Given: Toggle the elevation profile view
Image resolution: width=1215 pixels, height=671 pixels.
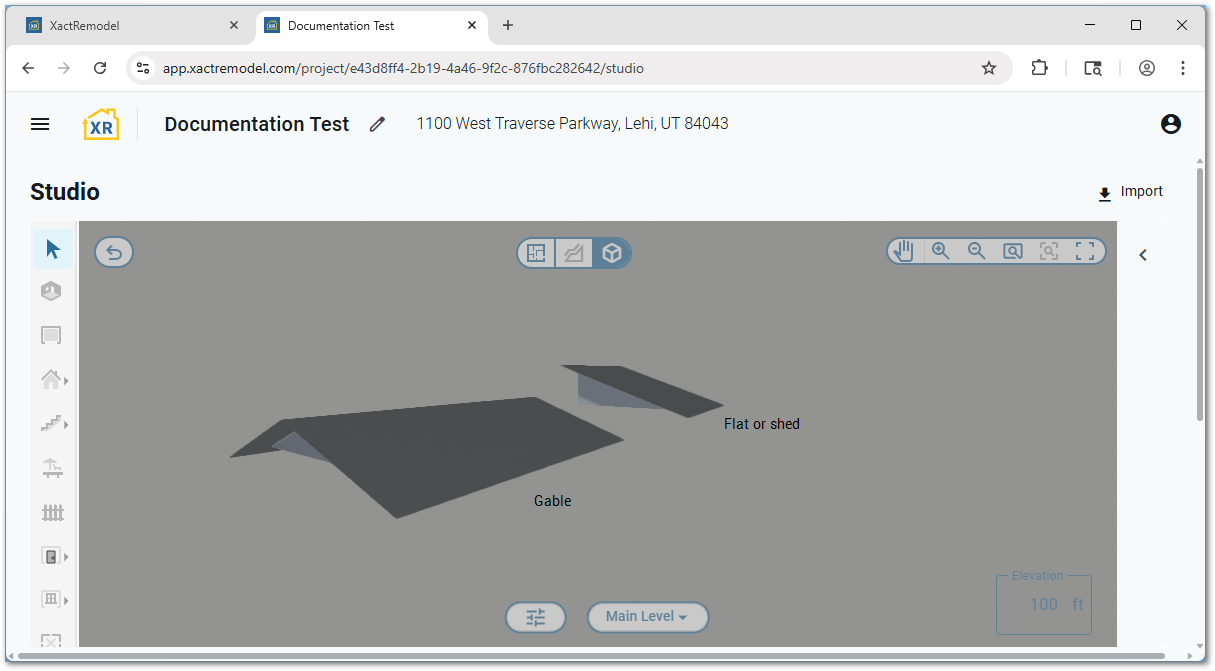Looking at the screenshot, I should [574, 253].
